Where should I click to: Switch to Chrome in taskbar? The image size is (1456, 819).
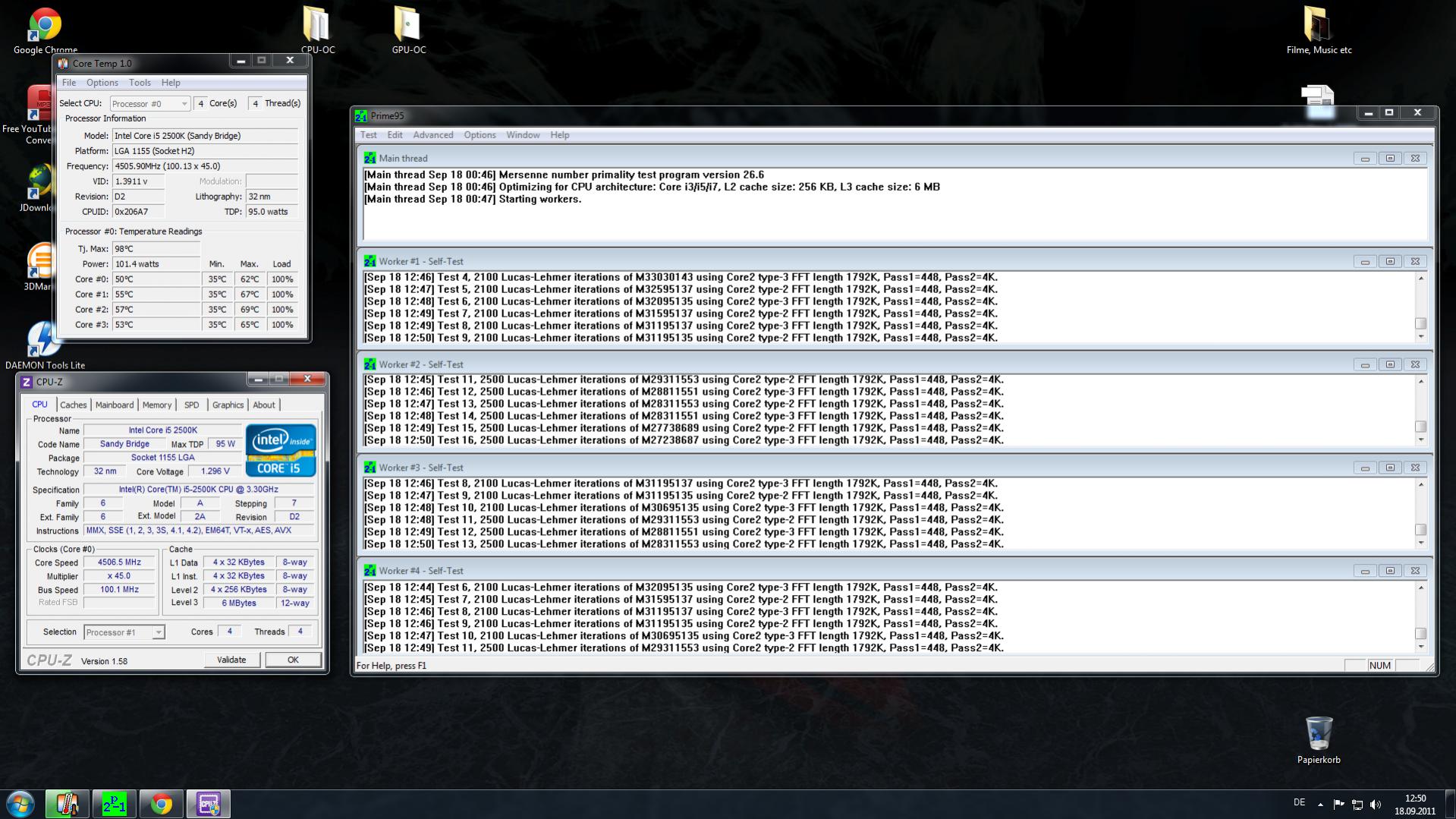click(x=161, y=804)
